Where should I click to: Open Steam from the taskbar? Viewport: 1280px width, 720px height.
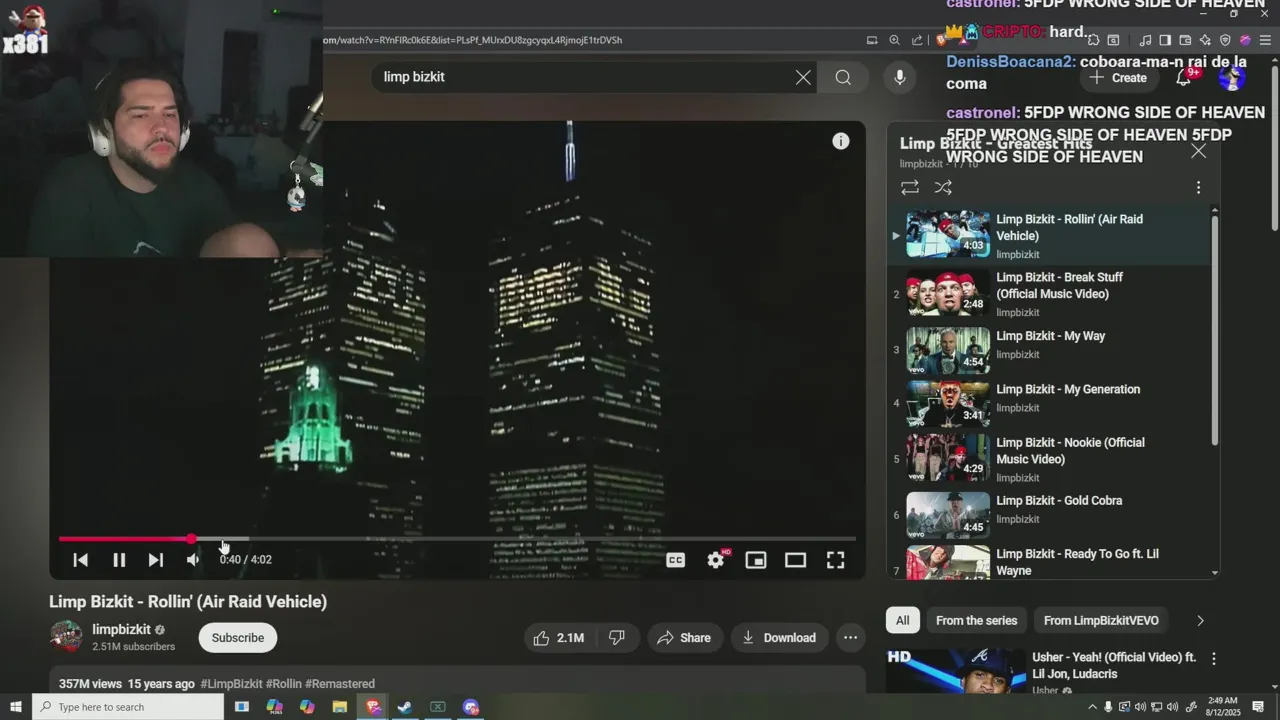pos(405,707)
